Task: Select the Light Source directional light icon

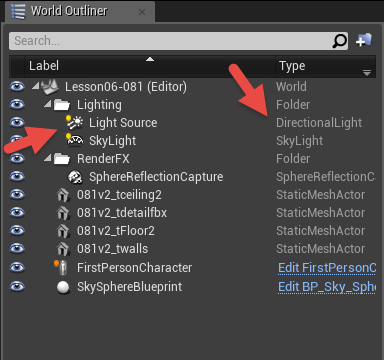Action: [74, 122]
